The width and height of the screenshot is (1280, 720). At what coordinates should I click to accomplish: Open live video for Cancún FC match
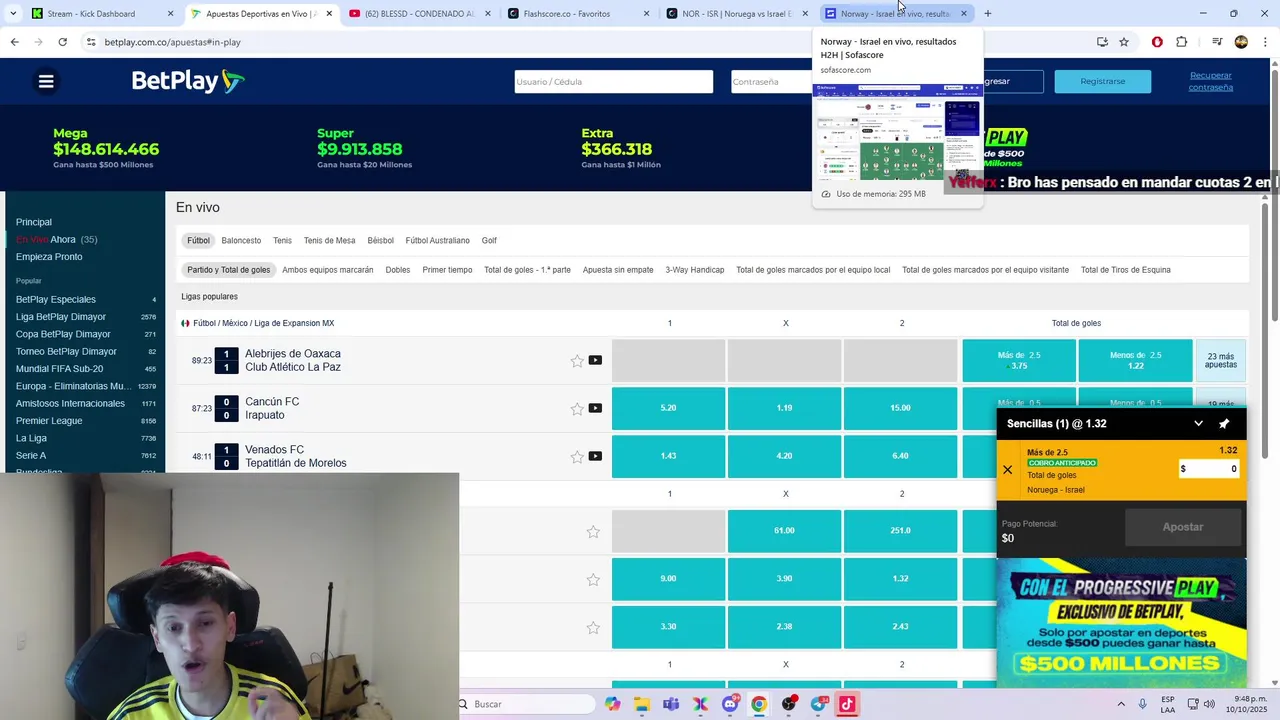pyautogui.click(x=595, y=408)
